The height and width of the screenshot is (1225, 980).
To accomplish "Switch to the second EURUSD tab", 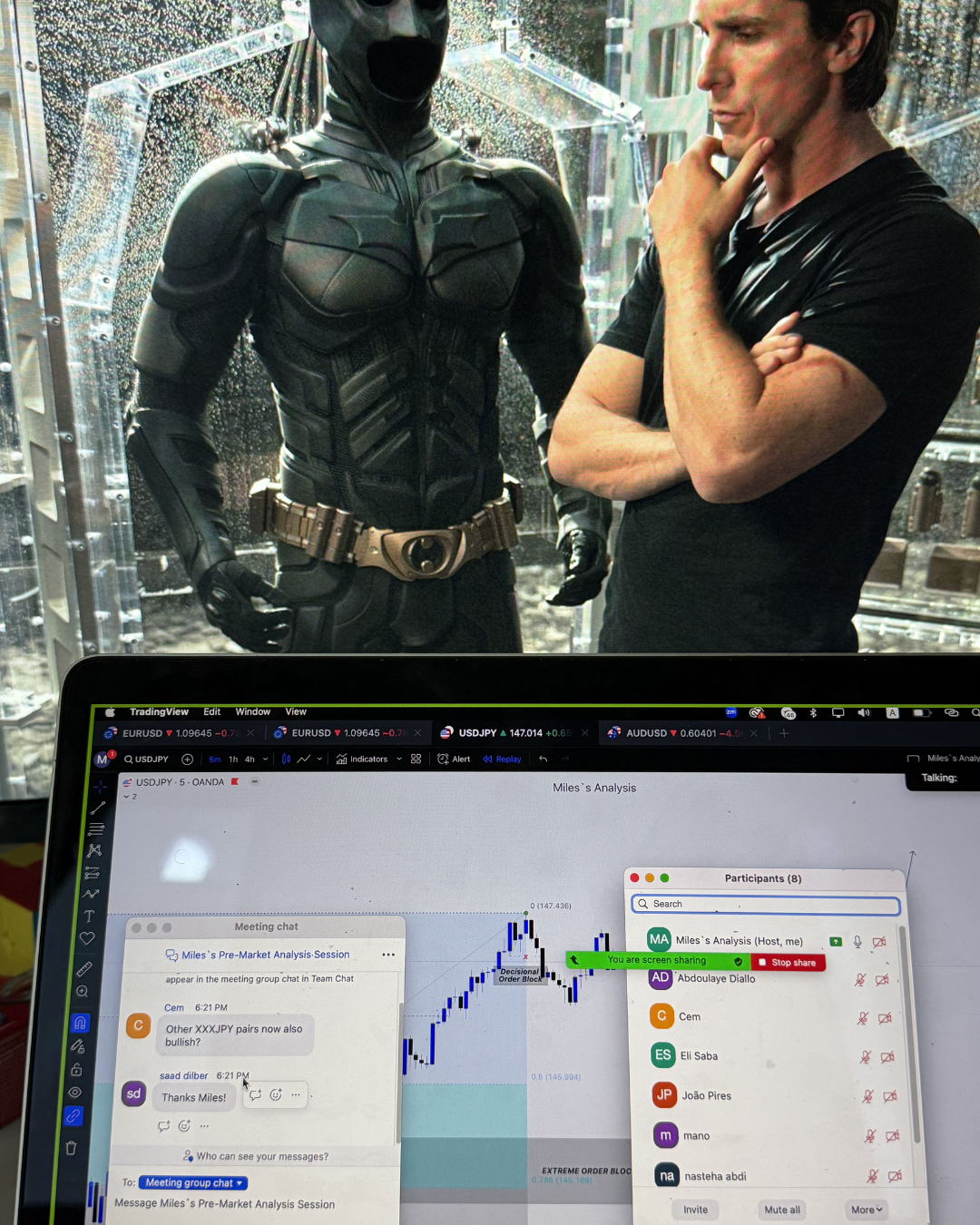I will coord(347,733).
